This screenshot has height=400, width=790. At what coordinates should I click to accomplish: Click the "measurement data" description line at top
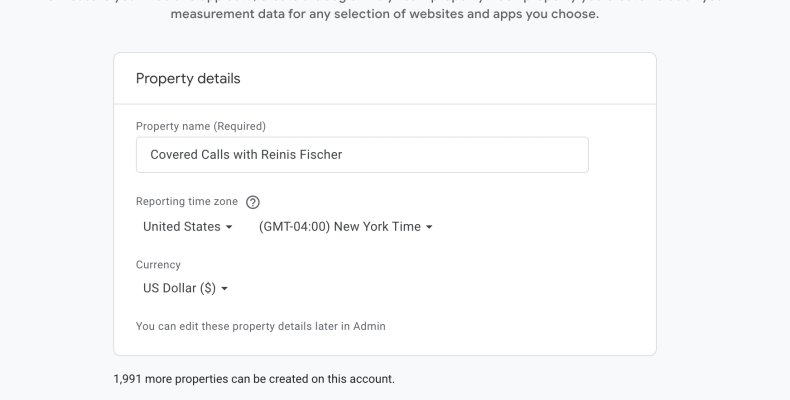(385, 15)
